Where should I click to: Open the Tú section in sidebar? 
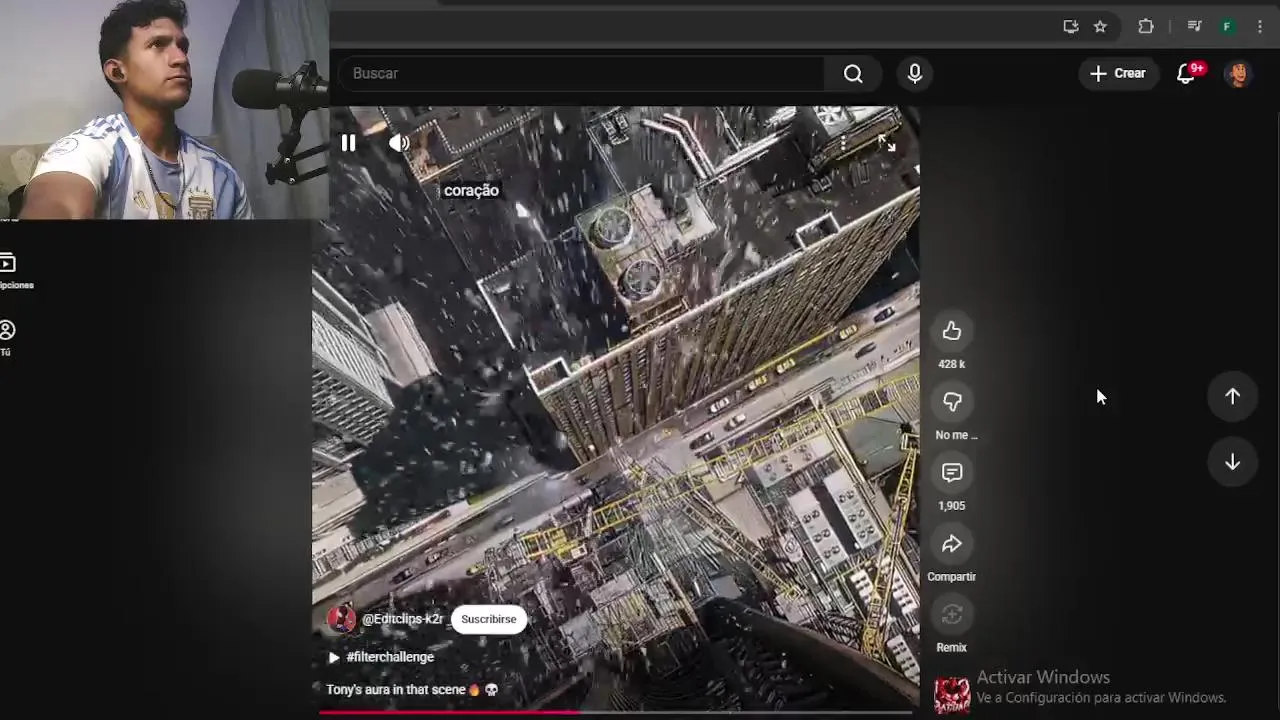tap(8, 338)
